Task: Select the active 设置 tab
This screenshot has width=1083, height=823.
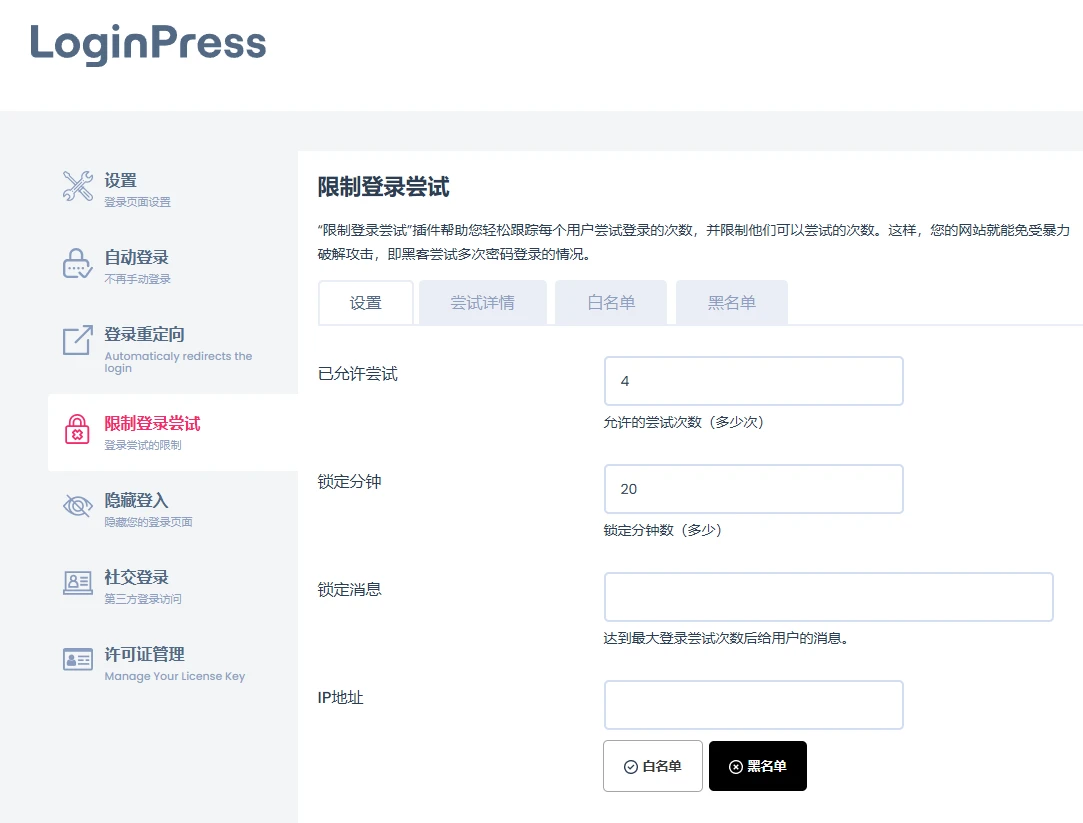Action: pos(366,301)
